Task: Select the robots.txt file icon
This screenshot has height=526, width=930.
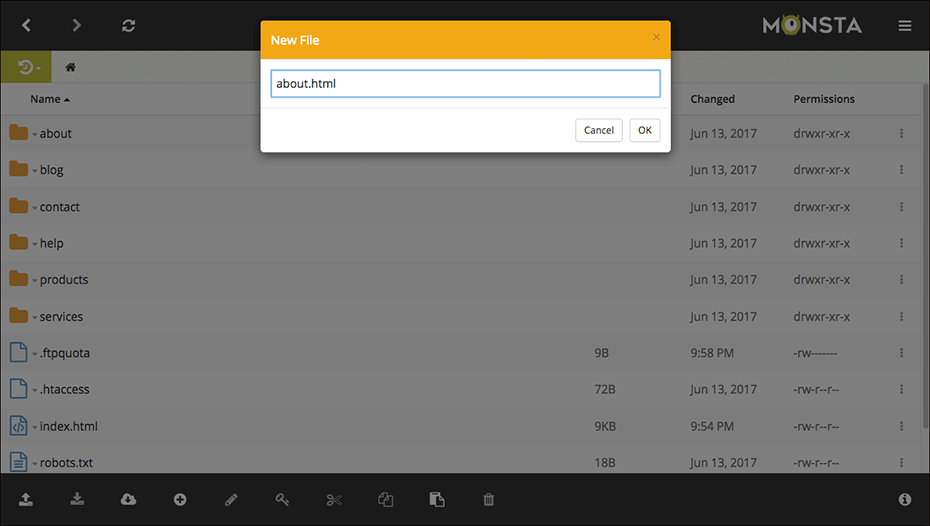Action: 18,462
